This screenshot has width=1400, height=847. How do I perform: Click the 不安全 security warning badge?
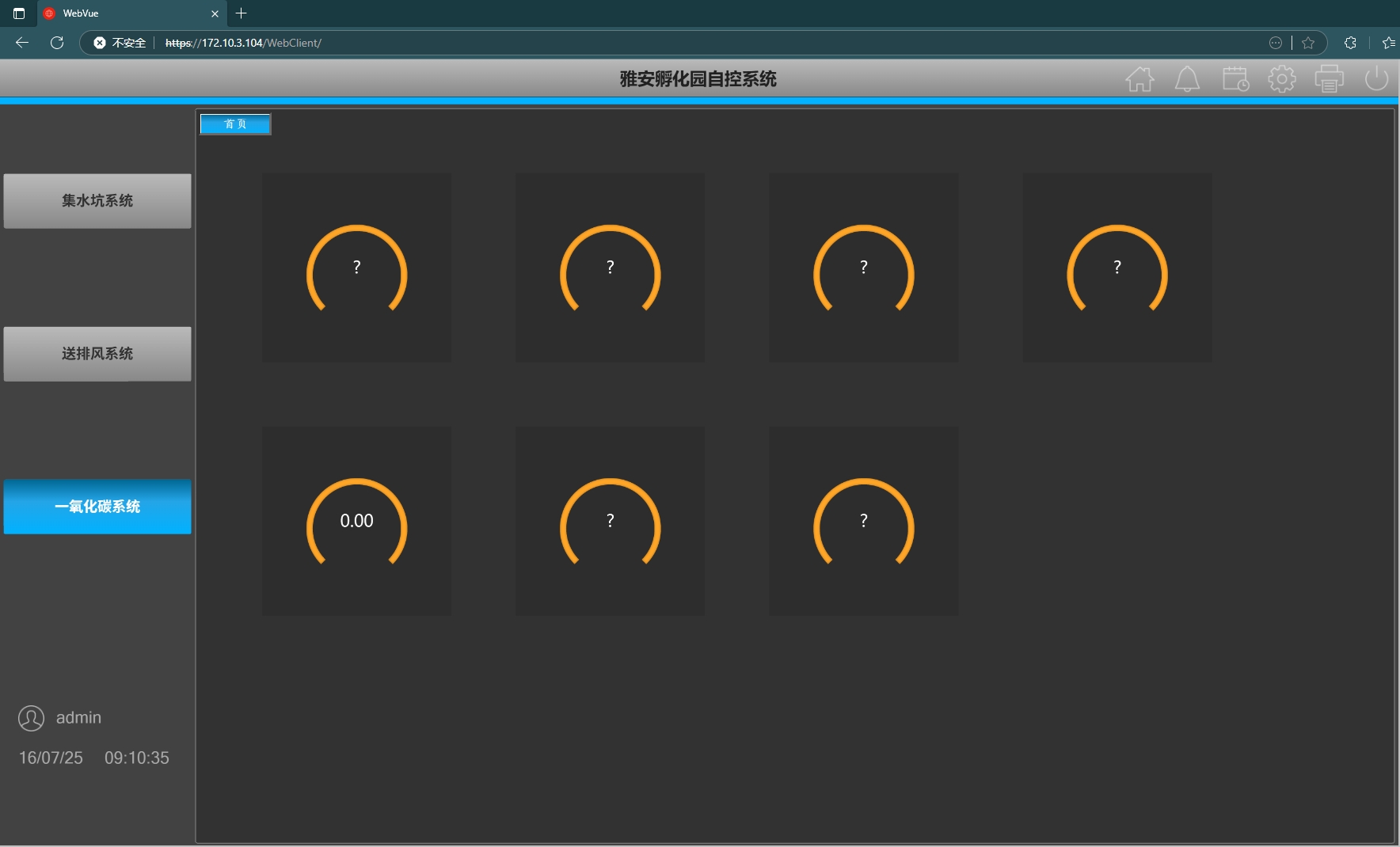[x=120, y=43]
